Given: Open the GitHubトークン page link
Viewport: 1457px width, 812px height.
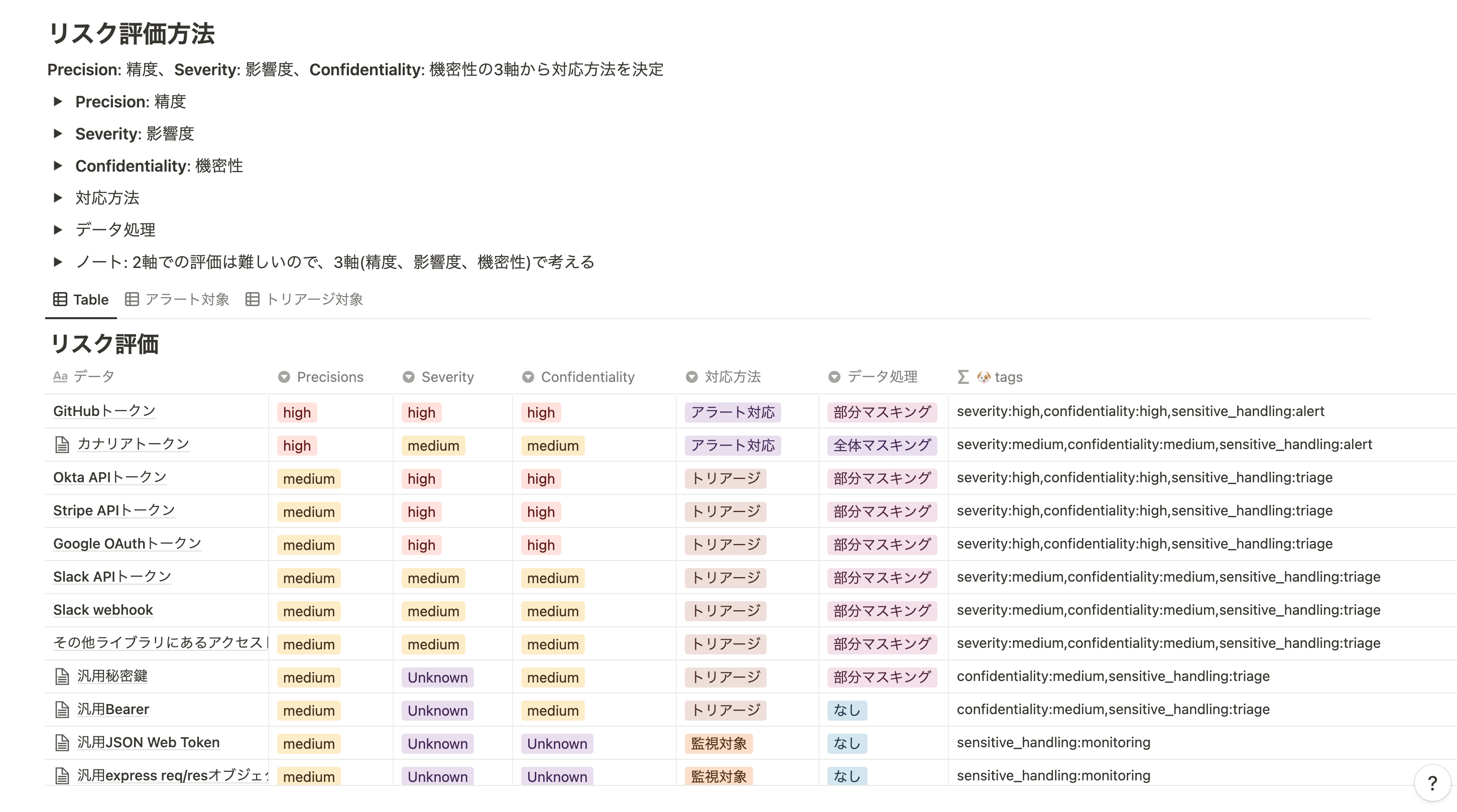Looking at the screenshot, I should tap(104, 411).
